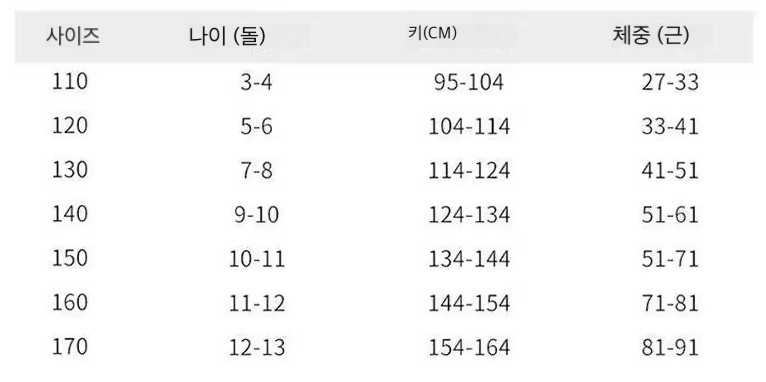Image resolution: width=766 pixels, height=382 pixels.
Task: Select size 110 in the size column
Action: [70, 82]
